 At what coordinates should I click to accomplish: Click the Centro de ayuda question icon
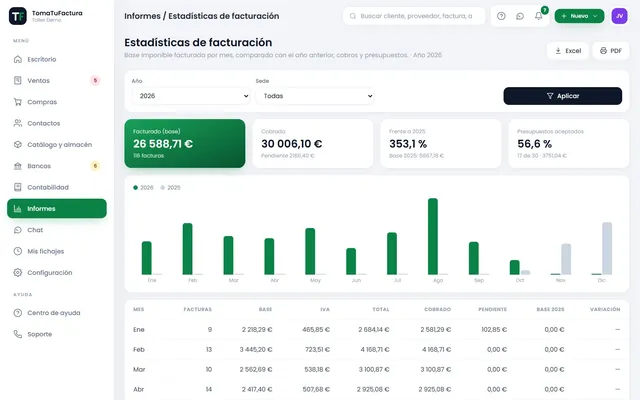pos(18,313)
